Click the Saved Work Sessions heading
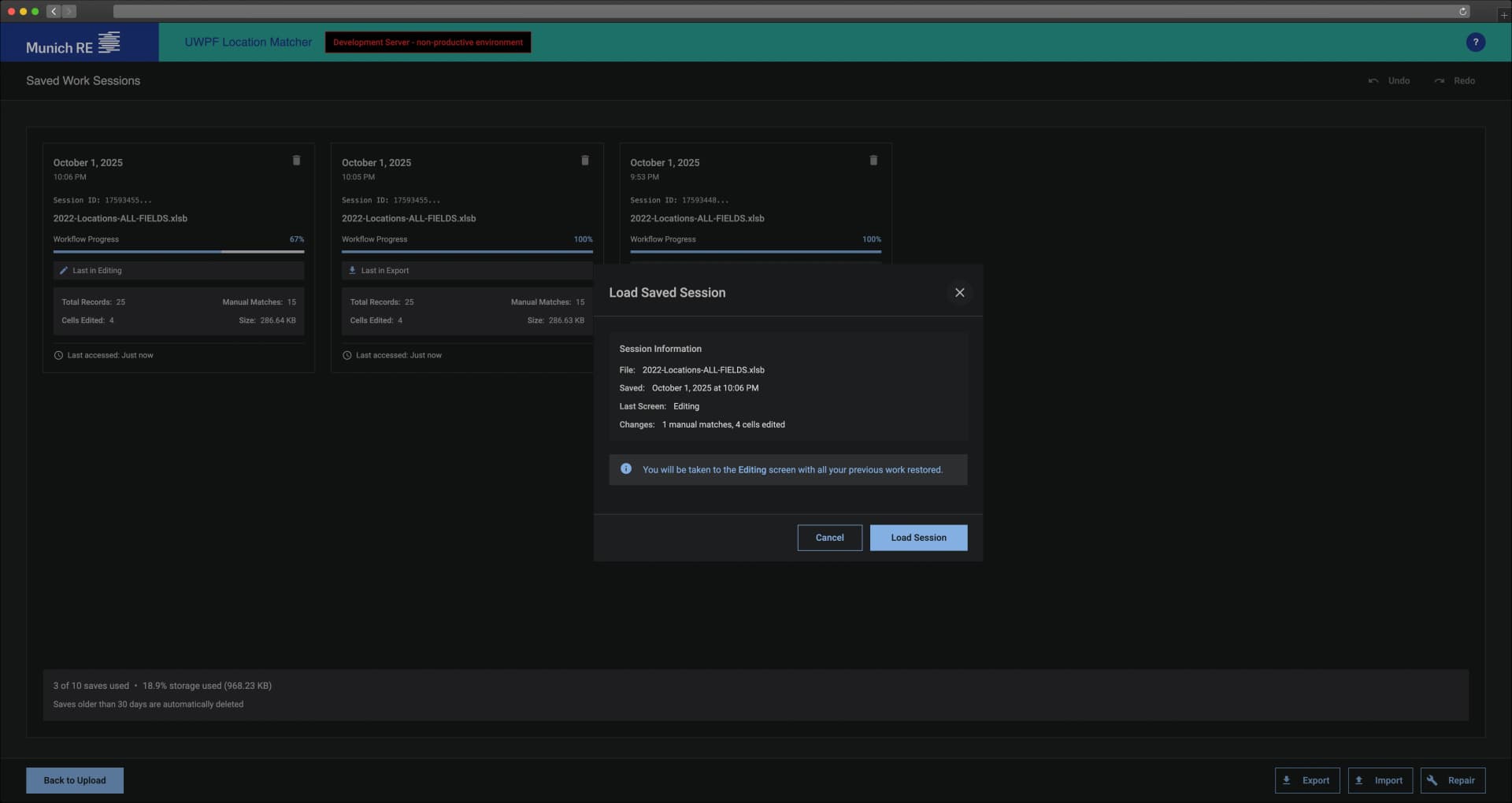Image resolution: width=1512 pixels, height=803 pixels. tap(83, 81)
